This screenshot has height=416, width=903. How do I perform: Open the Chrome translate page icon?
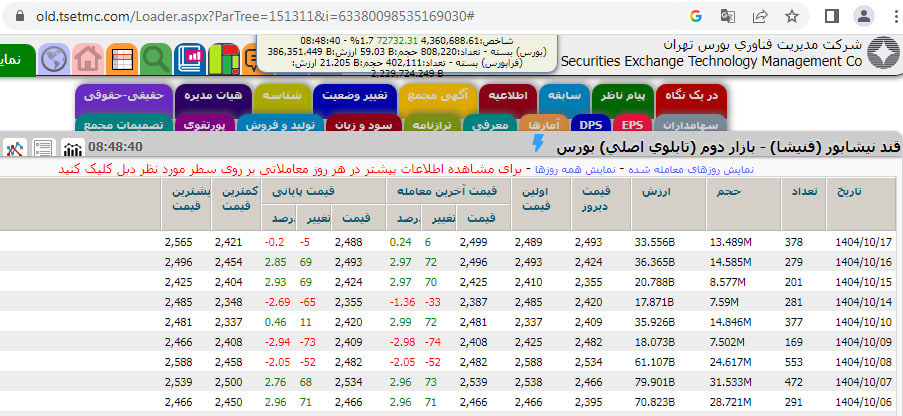pyautogui.click(x=728, y=16)
